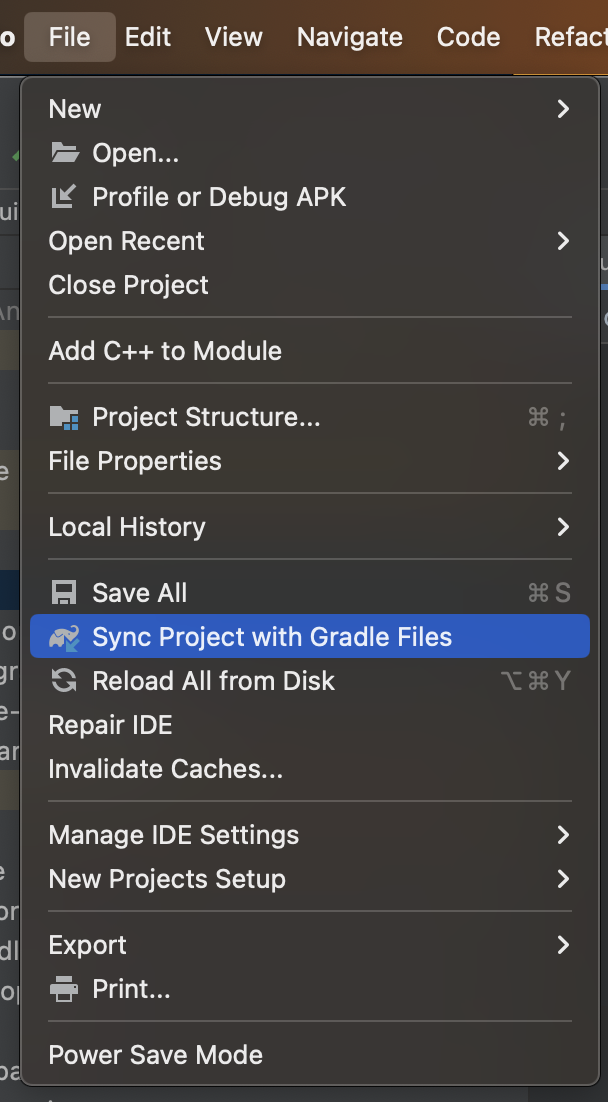Select Repair IDE option

(x=110, y=725)
